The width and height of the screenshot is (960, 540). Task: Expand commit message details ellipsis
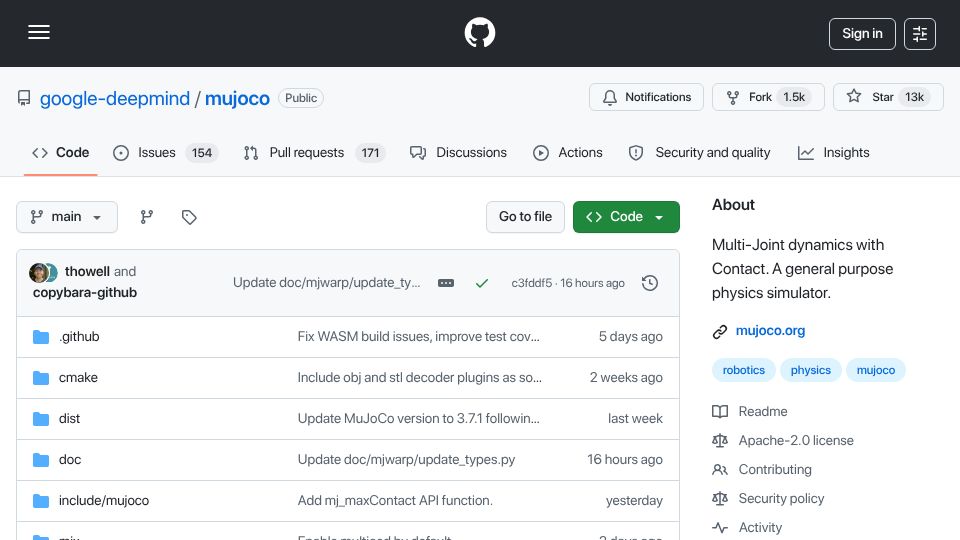[446, 283]
